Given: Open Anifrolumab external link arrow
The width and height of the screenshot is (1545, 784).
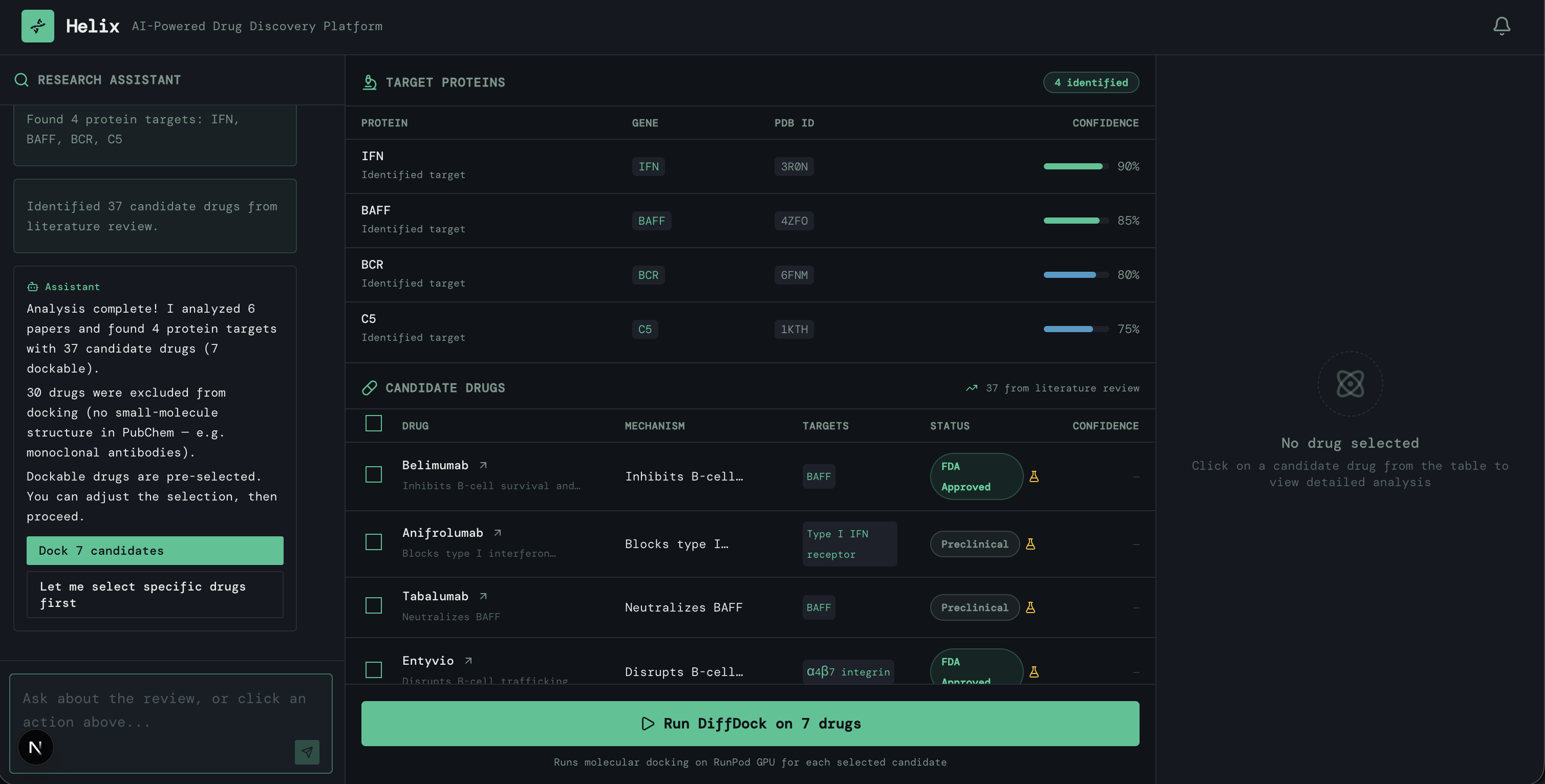Looking at the screenshot, I should [498, 532].
